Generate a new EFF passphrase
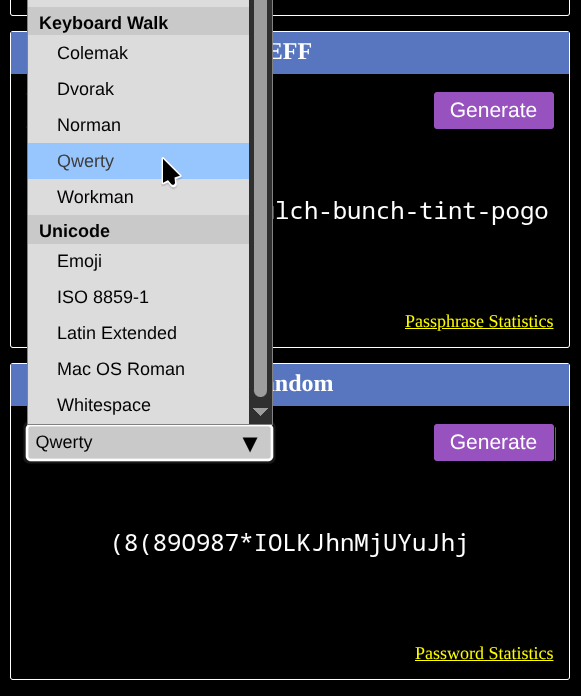Screen dimensions: 581x696 pyautogui.click(x=494, y=110)
